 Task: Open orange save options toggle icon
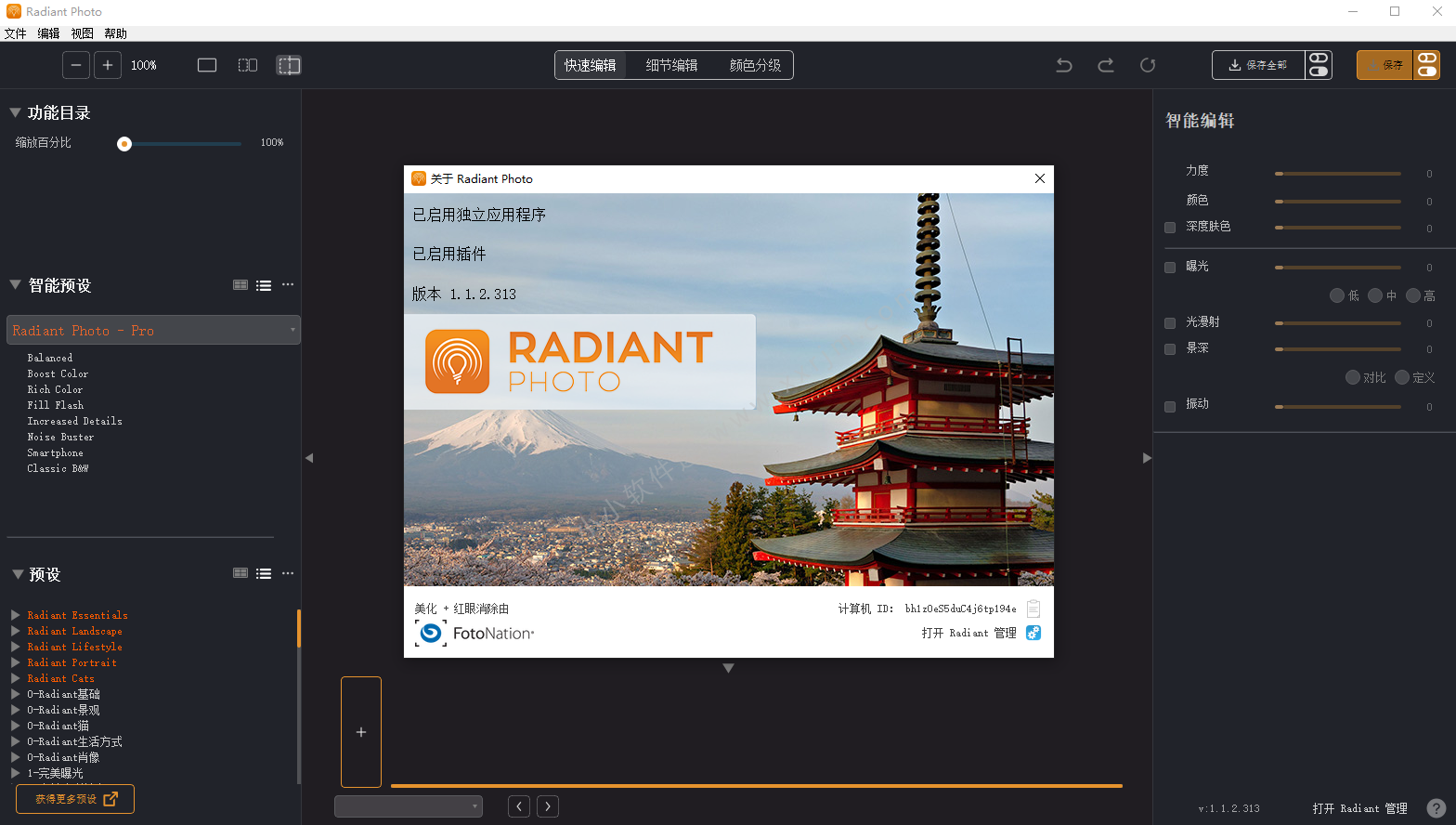[1427, 65]
